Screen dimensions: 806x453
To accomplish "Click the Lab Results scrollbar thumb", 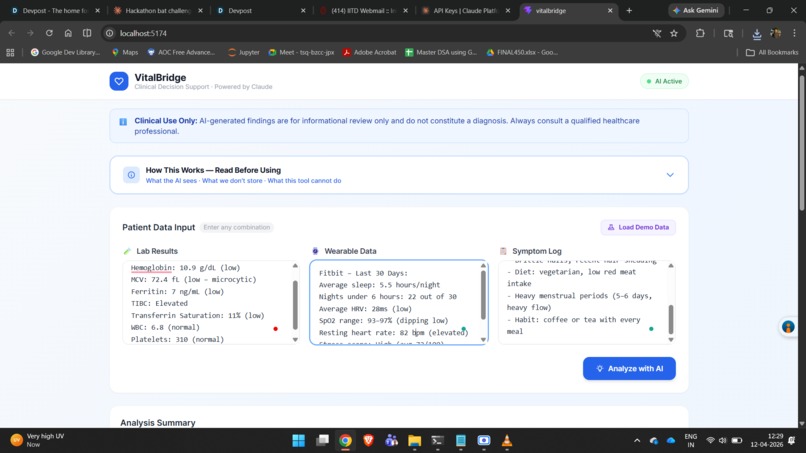I will coord(295,304).
